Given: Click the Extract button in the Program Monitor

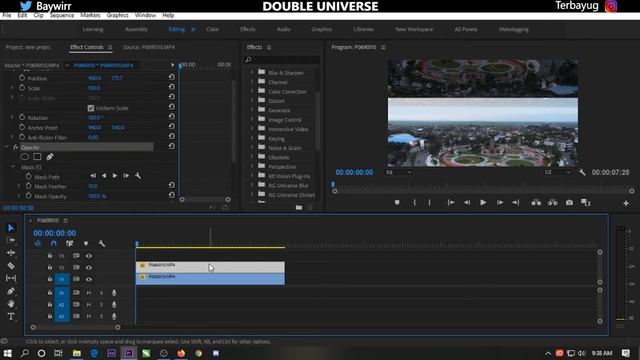Looking at the screenshot, I should [x=553, y=202].
